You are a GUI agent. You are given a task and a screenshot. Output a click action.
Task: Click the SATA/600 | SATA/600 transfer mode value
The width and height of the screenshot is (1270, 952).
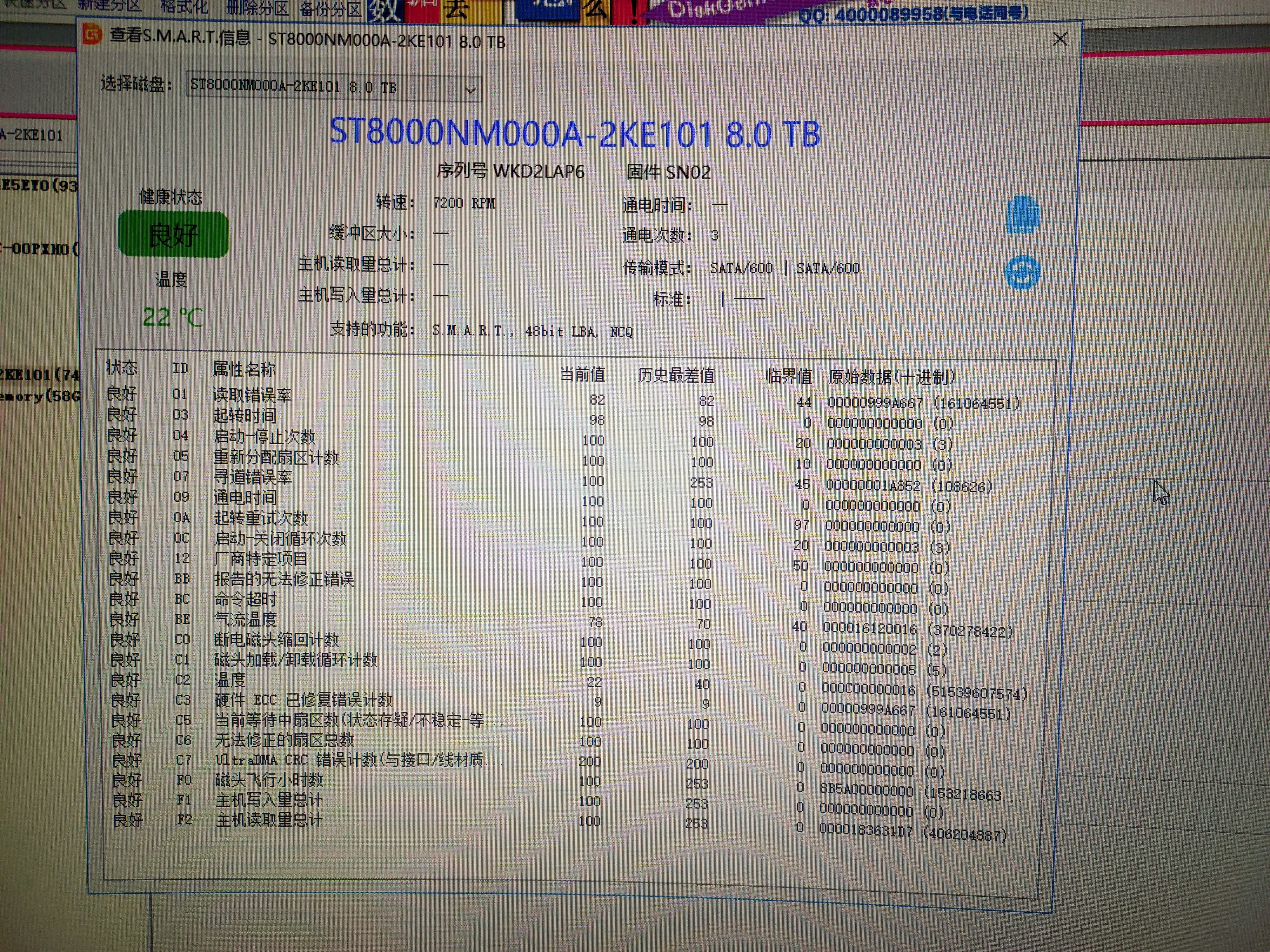[x=784, y=268]
